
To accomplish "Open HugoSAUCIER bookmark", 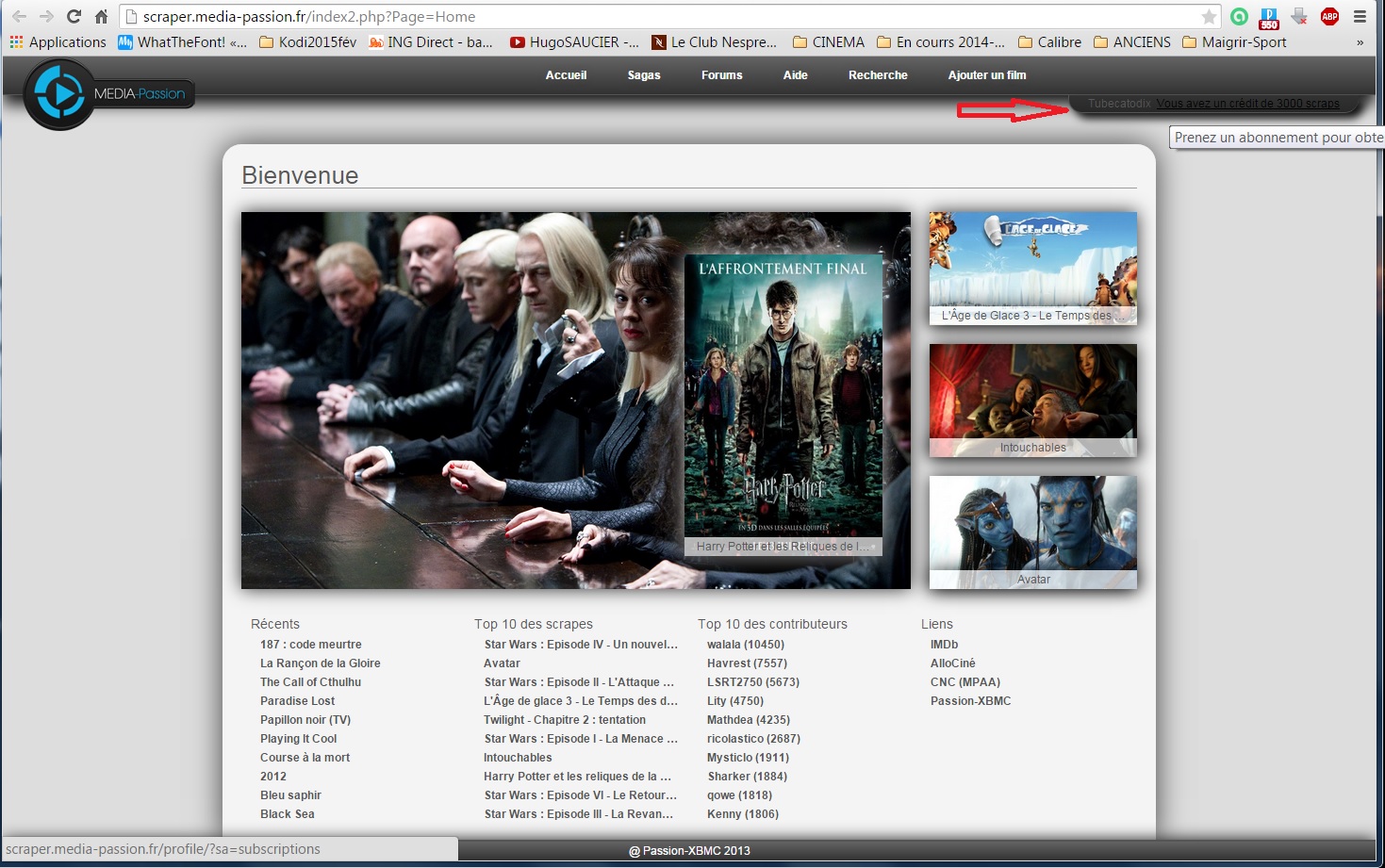I will click(x=574, y=42).
